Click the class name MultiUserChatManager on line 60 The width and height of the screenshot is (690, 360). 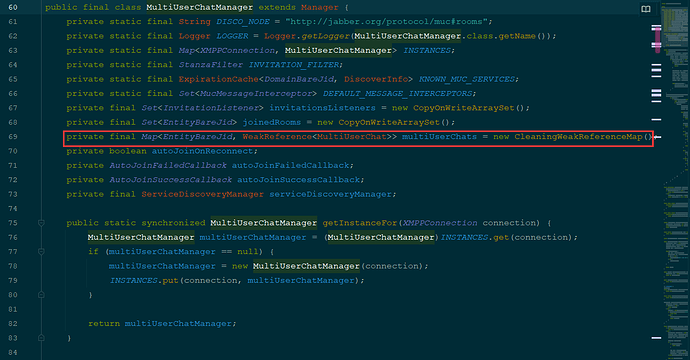[199, 7]
